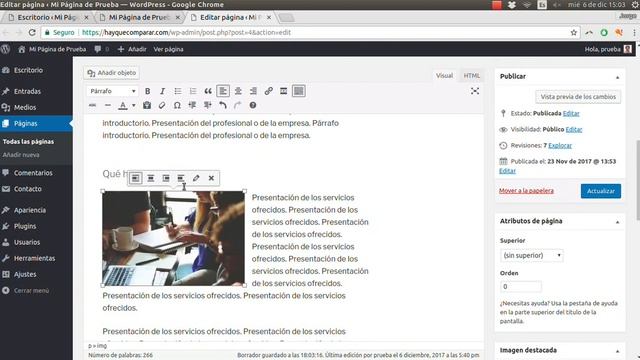The image size is (640, 360).
Task: Clear formatting with eraser icon
Action: pyautogui.click(x=162, y=105)
